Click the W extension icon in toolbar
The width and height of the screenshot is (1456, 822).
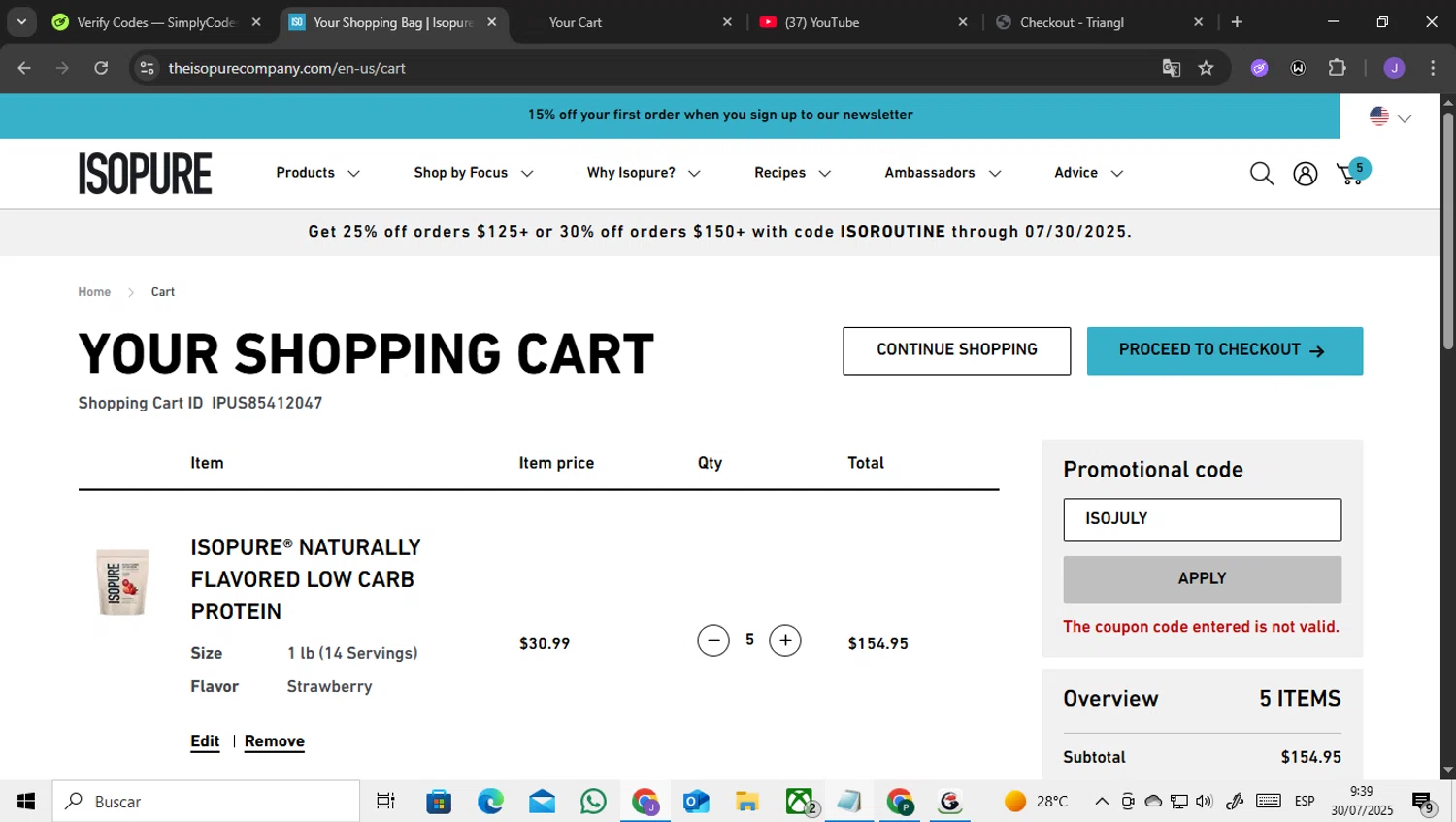click(1298, 68)
